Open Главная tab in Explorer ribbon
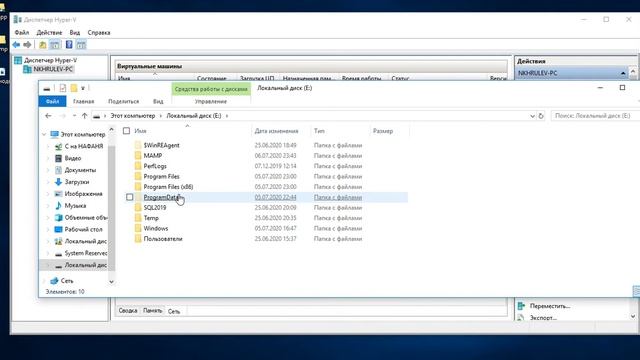 [83, 101]
